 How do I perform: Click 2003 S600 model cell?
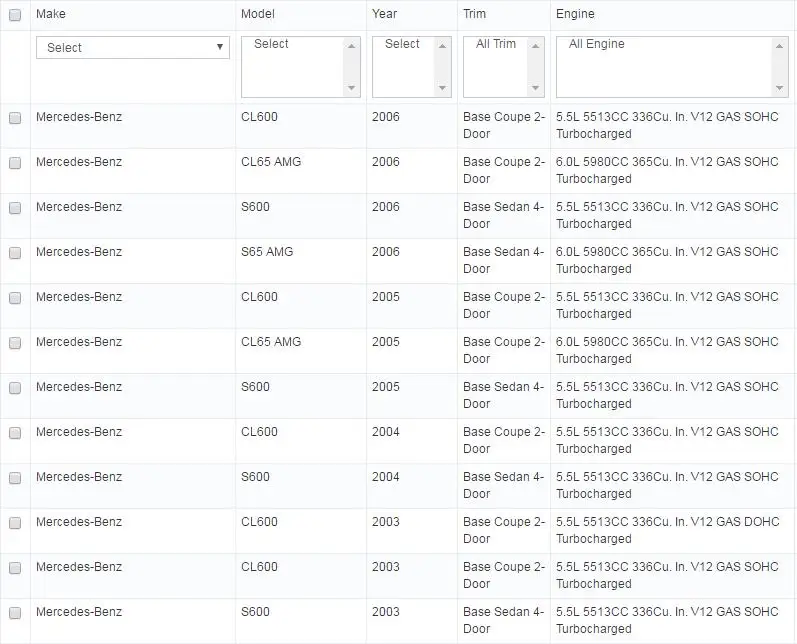(255, 611)
